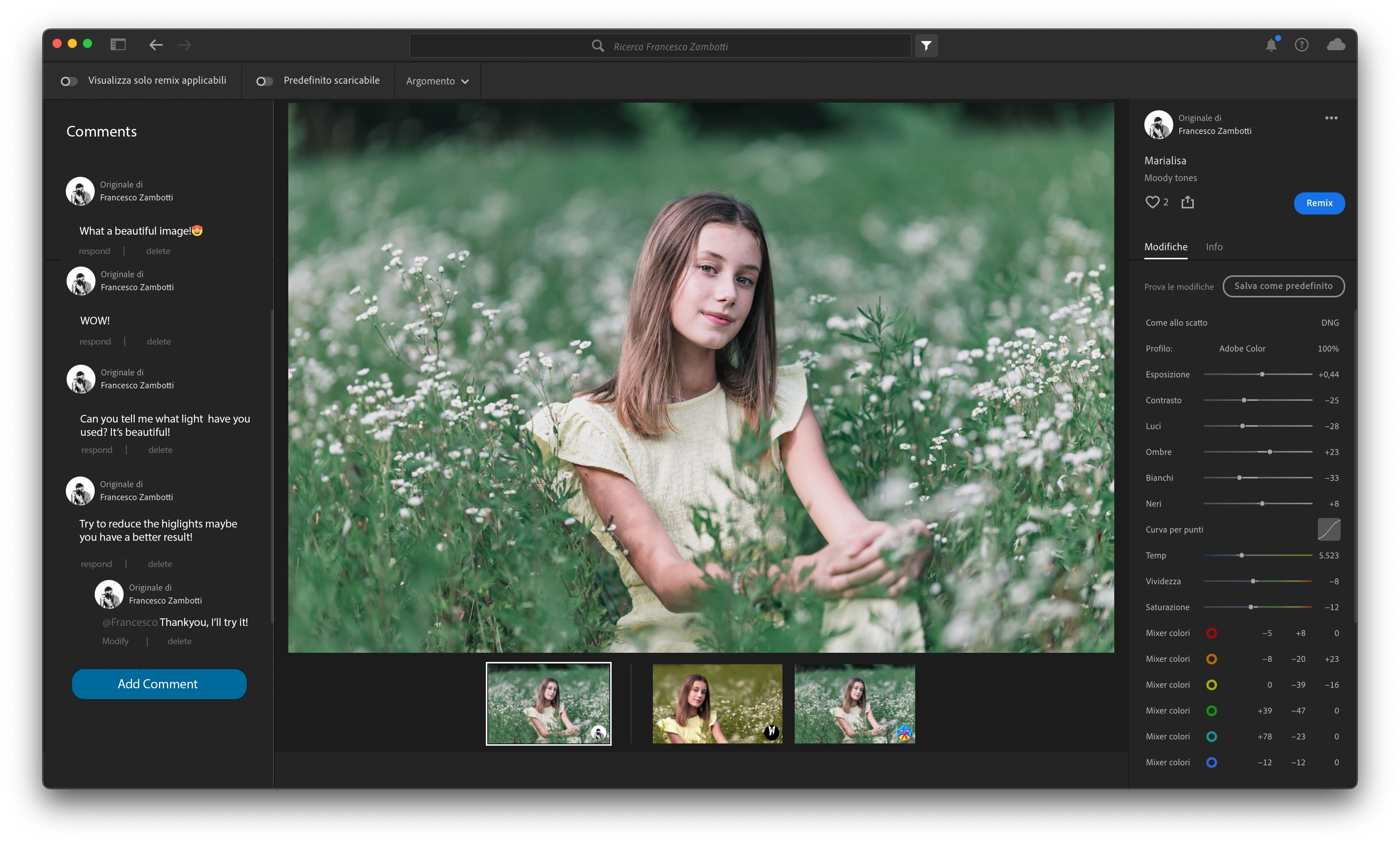Click the notifications bell icon
This screenshot has height=845, width=1400.
click(1271, 45)
